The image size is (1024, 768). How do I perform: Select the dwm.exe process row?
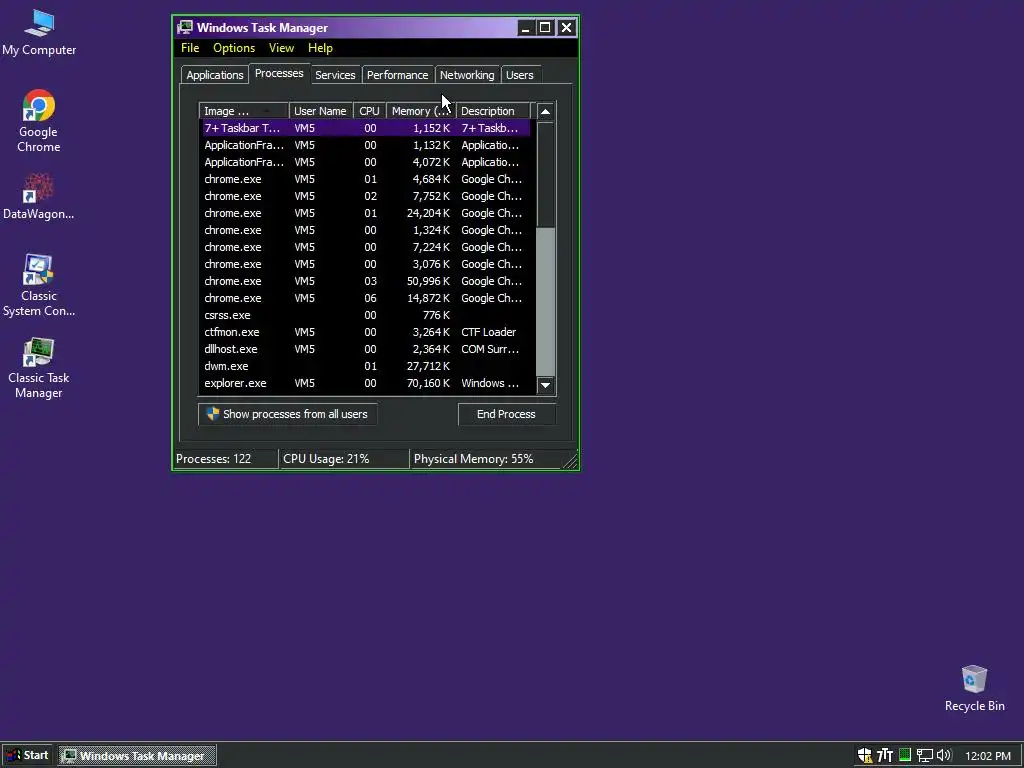pos(366,366)
